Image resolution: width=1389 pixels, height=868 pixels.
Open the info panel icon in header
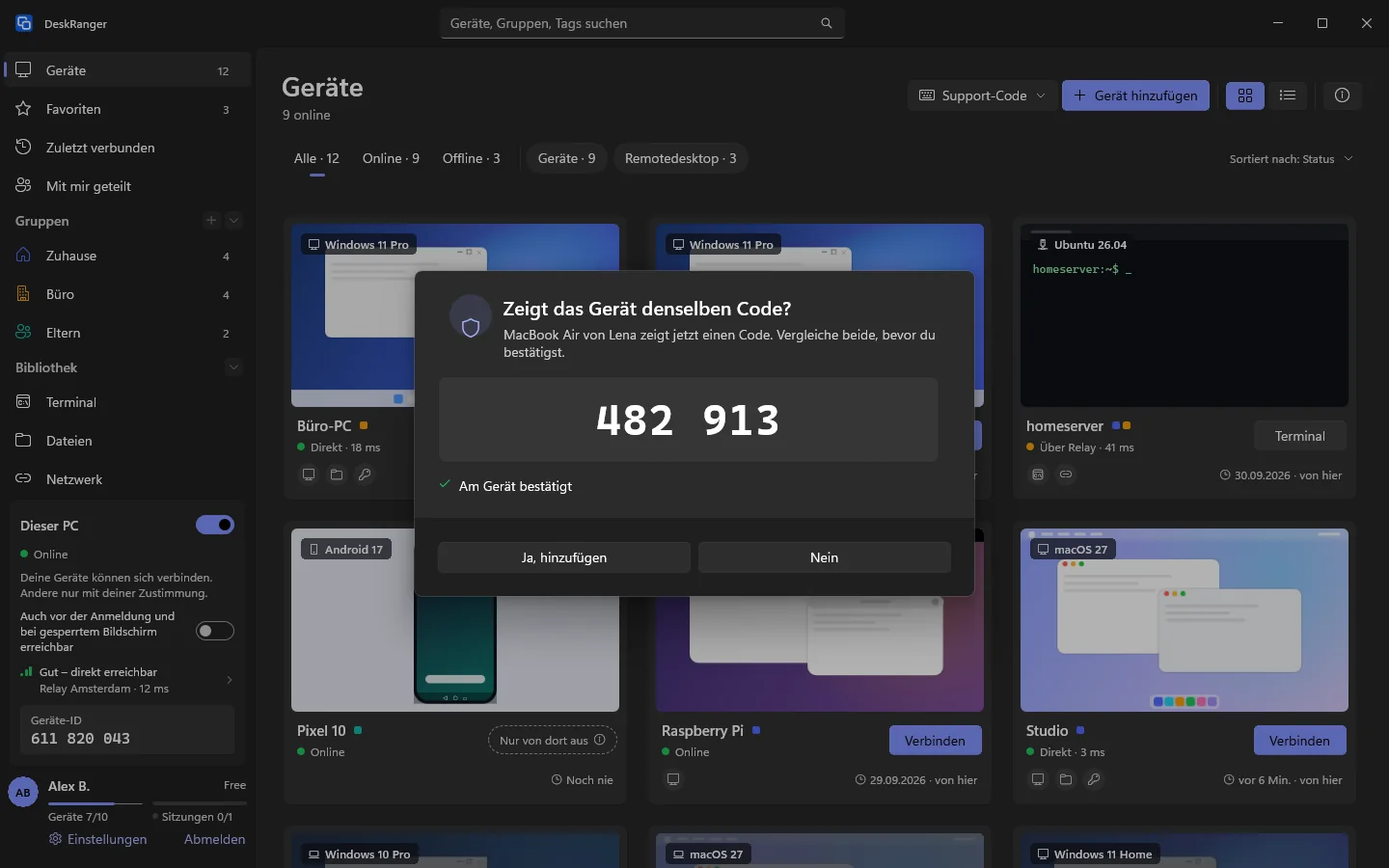click(1342, 95)
